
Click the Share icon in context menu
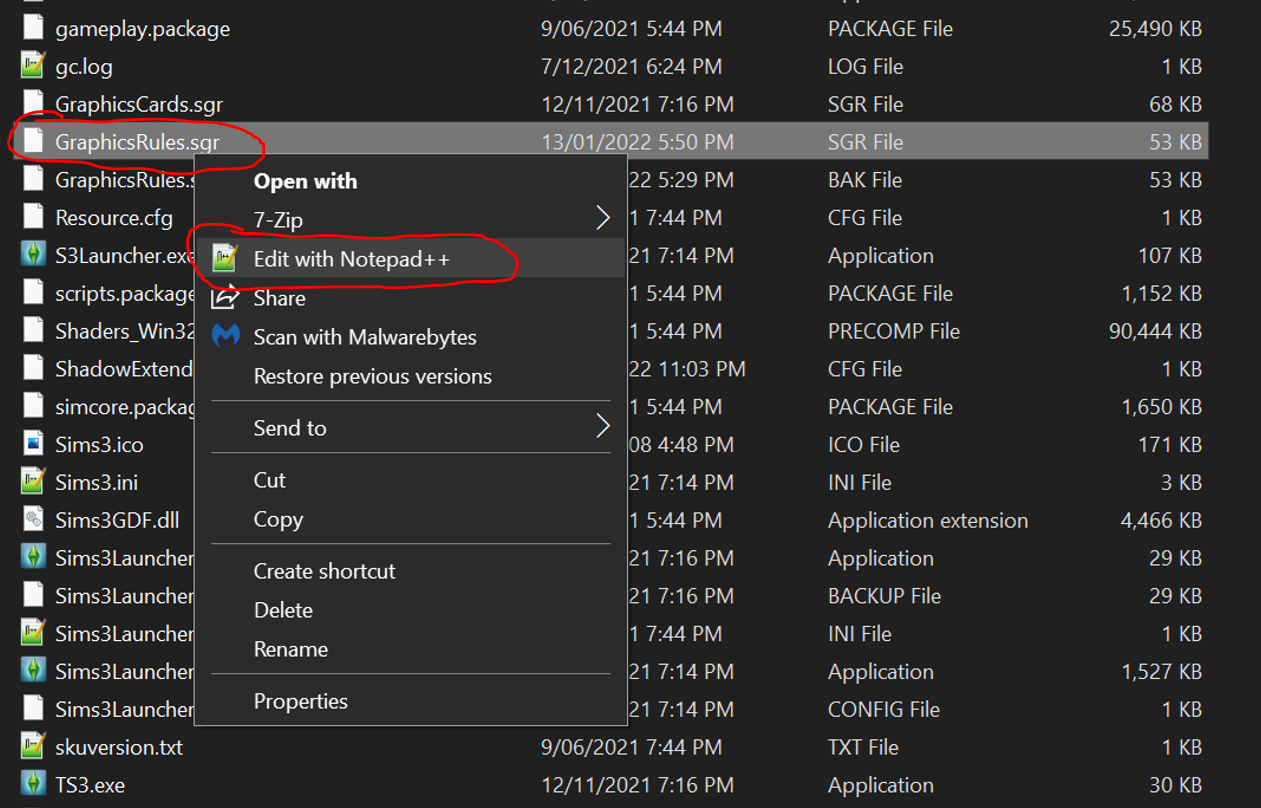(226, 297)
